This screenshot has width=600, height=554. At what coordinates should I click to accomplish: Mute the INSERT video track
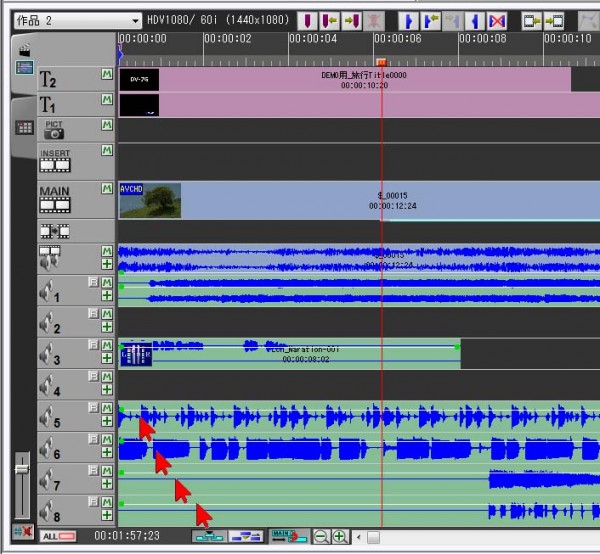[107, 150]
